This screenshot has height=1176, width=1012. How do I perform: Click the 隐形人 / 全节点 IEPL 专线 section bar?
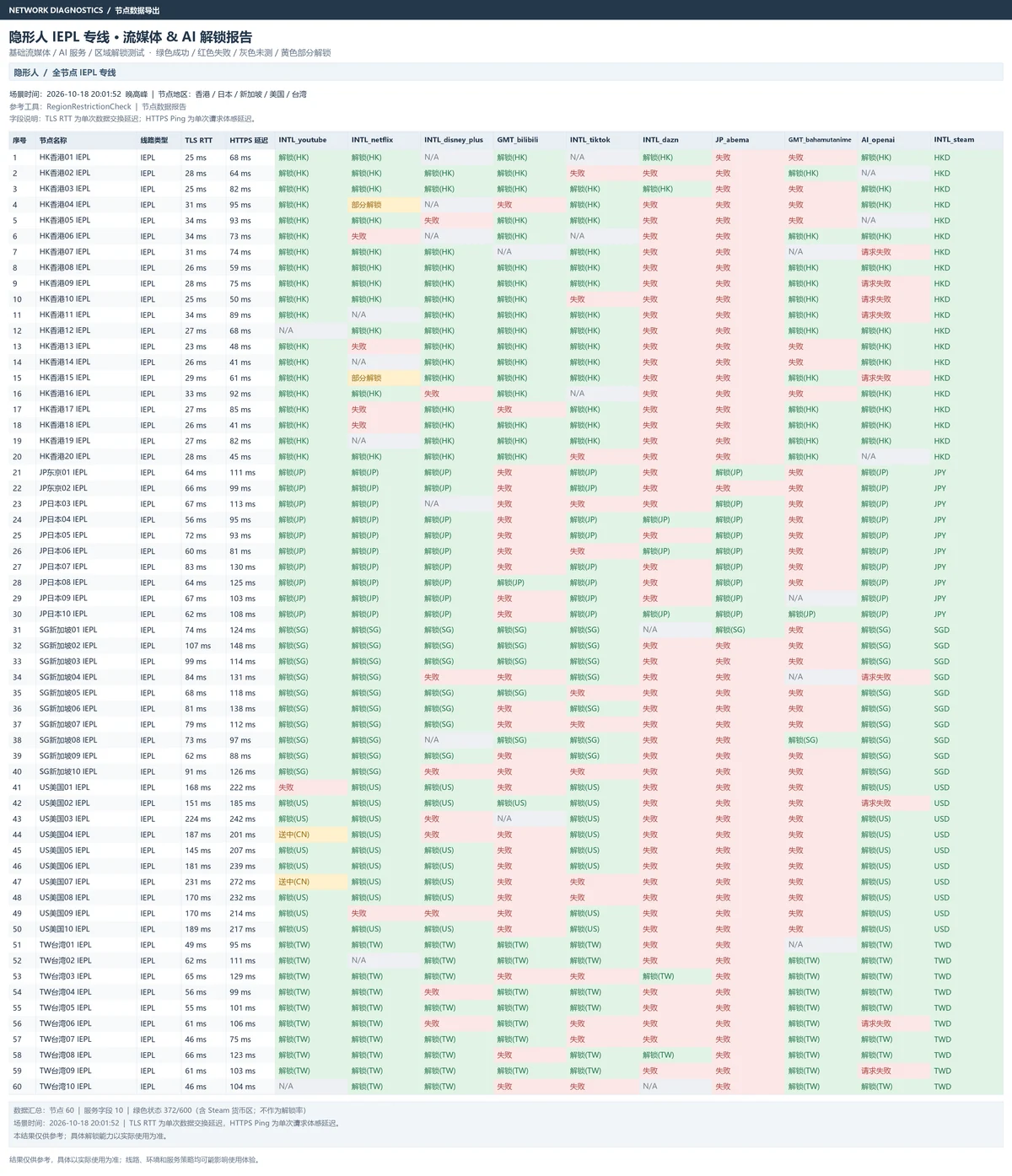pos(506,72)
